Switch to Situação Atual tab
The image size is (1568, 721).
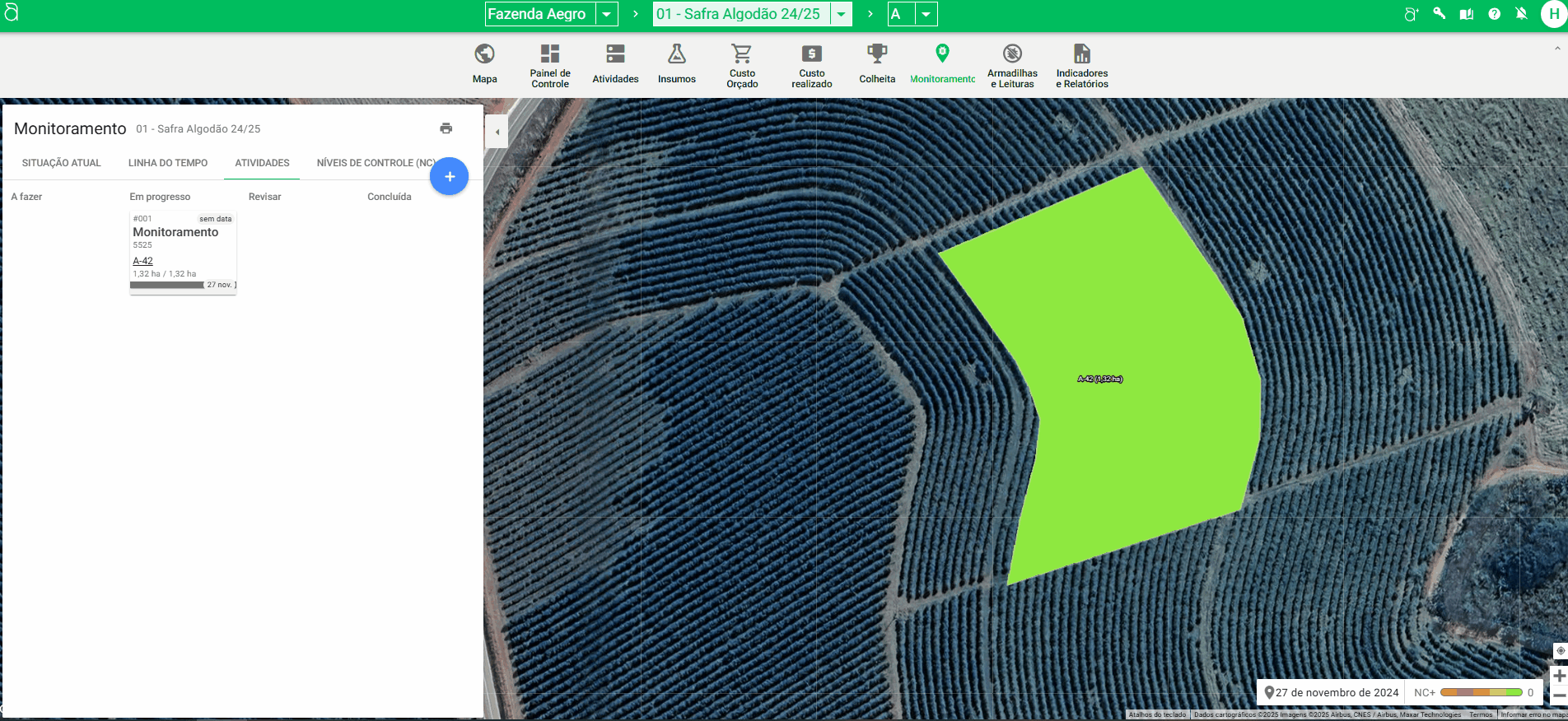click(61, 163)
